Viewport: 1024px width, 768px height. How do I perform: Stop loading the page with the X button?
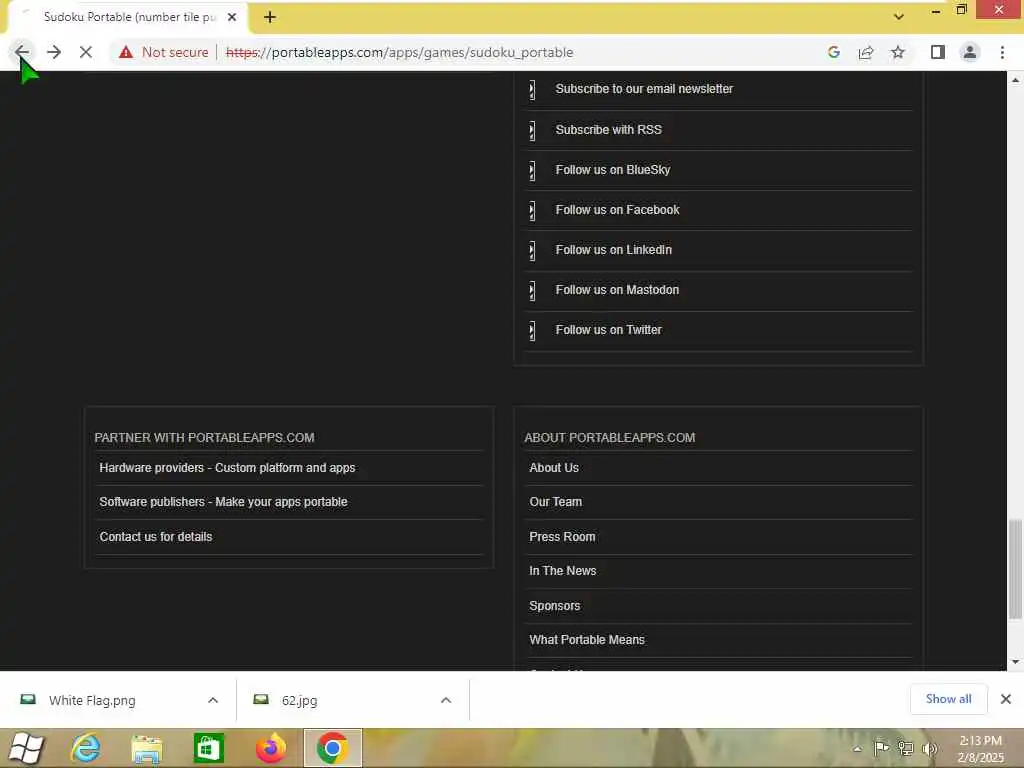[x=86, y=52]
